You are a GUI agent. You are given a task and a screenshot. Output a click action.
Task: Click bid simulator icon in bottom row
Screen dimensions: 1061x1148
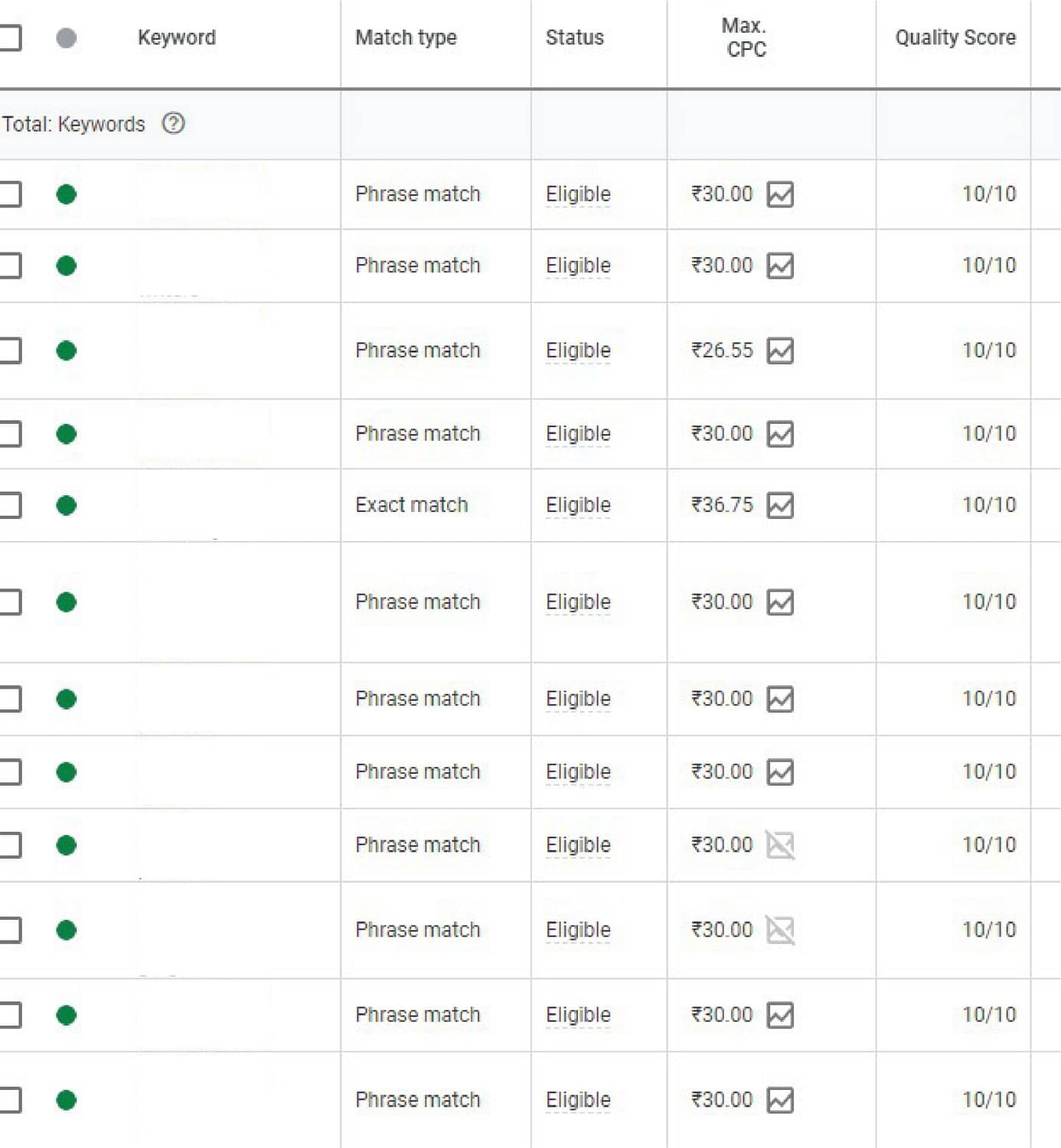coord(780,1100)
